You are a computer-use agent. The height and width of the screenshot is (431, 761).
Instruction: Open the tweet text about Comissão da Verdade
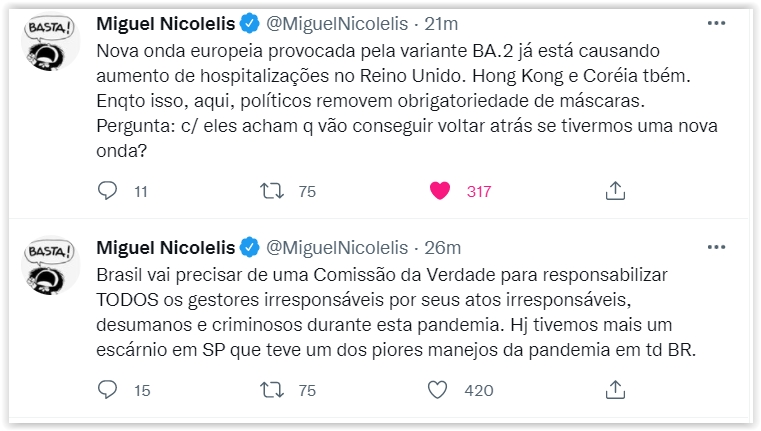400,313
